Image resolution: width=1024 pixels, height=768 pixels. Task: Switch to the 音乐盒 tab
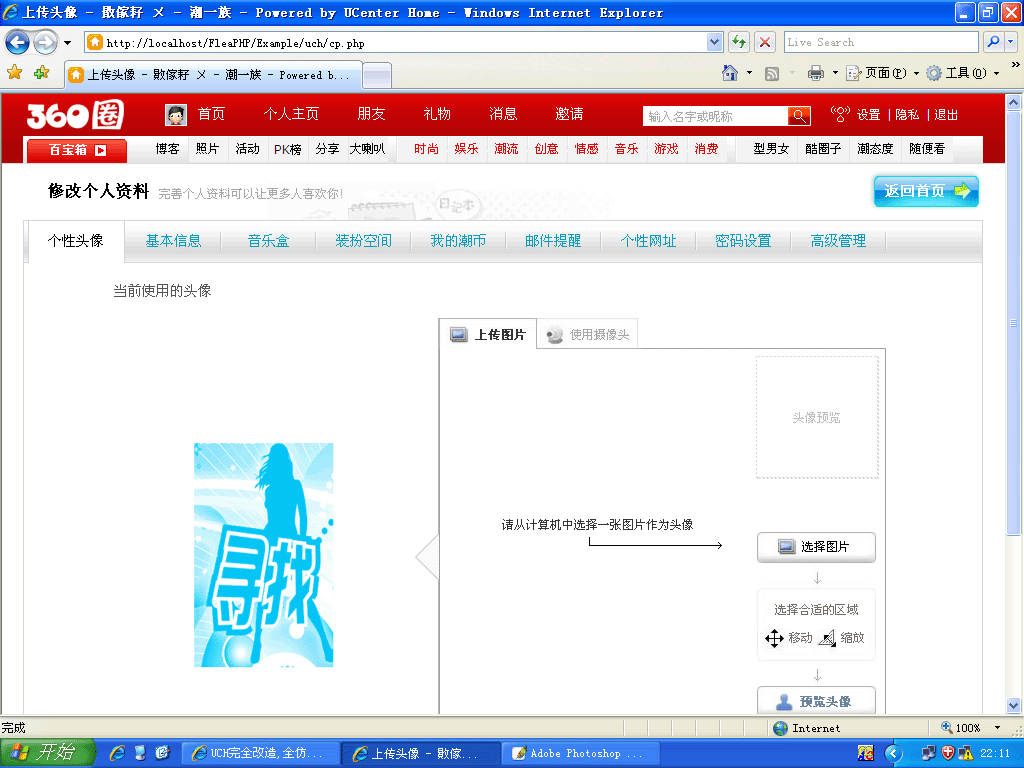(x=268, y=241)
